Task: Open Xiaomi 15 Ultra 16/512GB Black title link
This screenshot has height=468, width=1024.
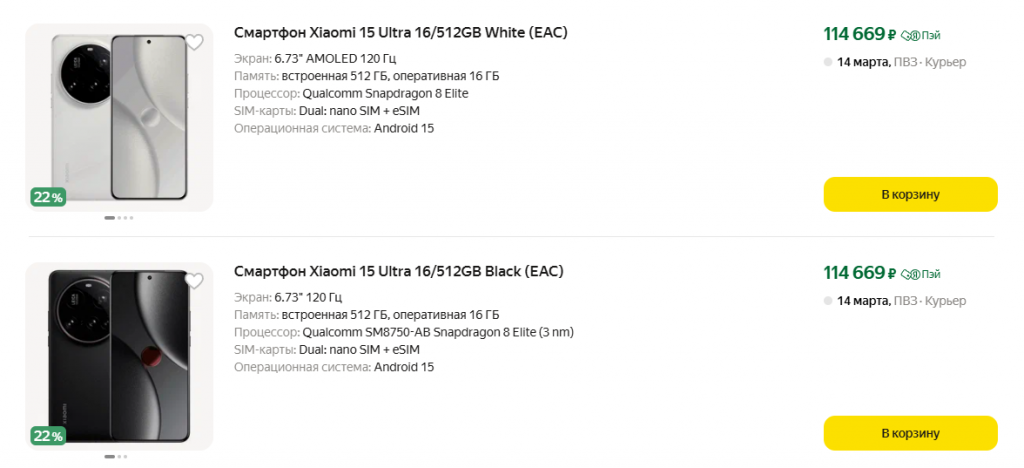Action: coord(398,271)
